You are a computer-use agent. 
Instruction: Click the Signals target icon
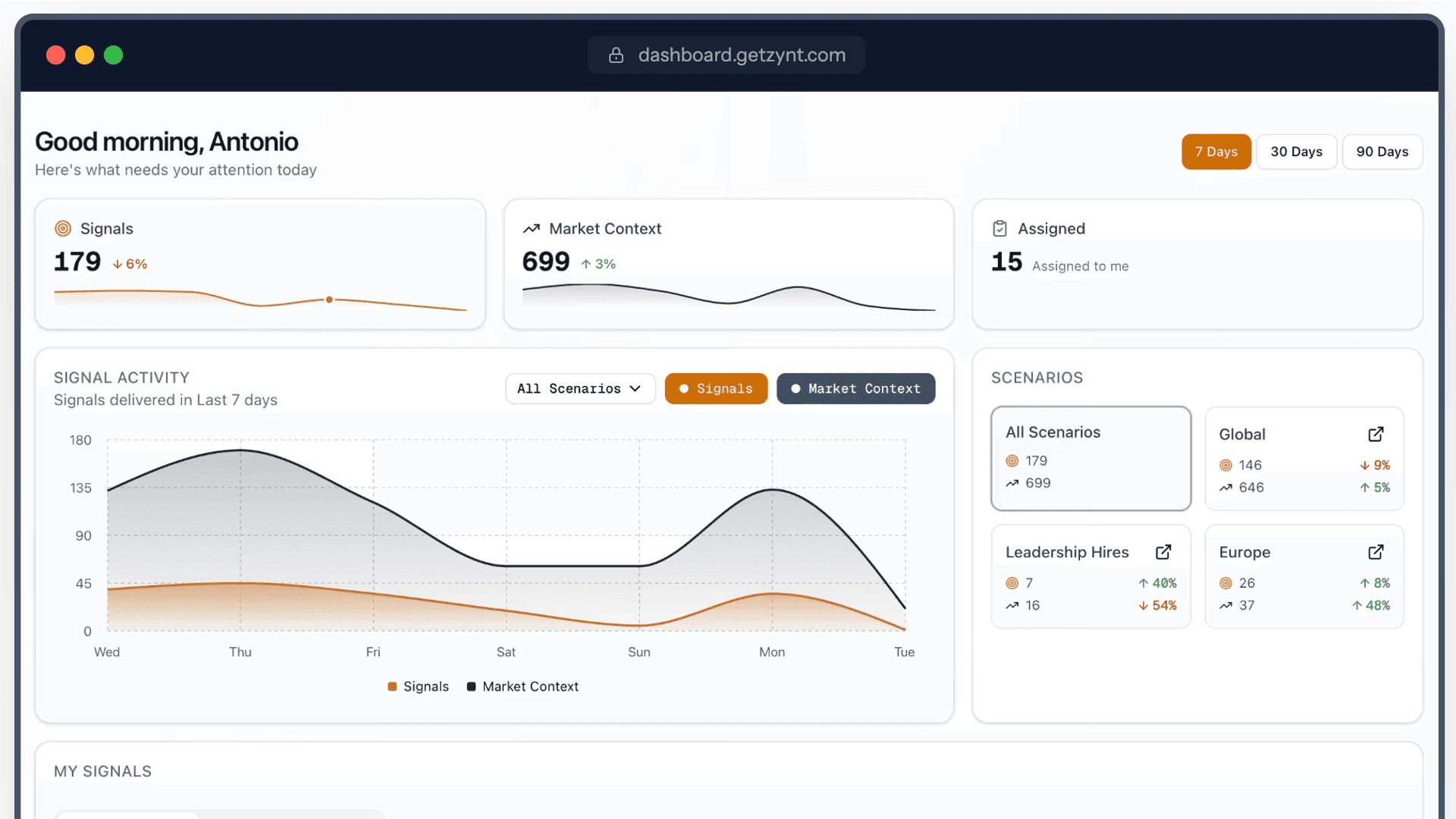click(63, 227)
